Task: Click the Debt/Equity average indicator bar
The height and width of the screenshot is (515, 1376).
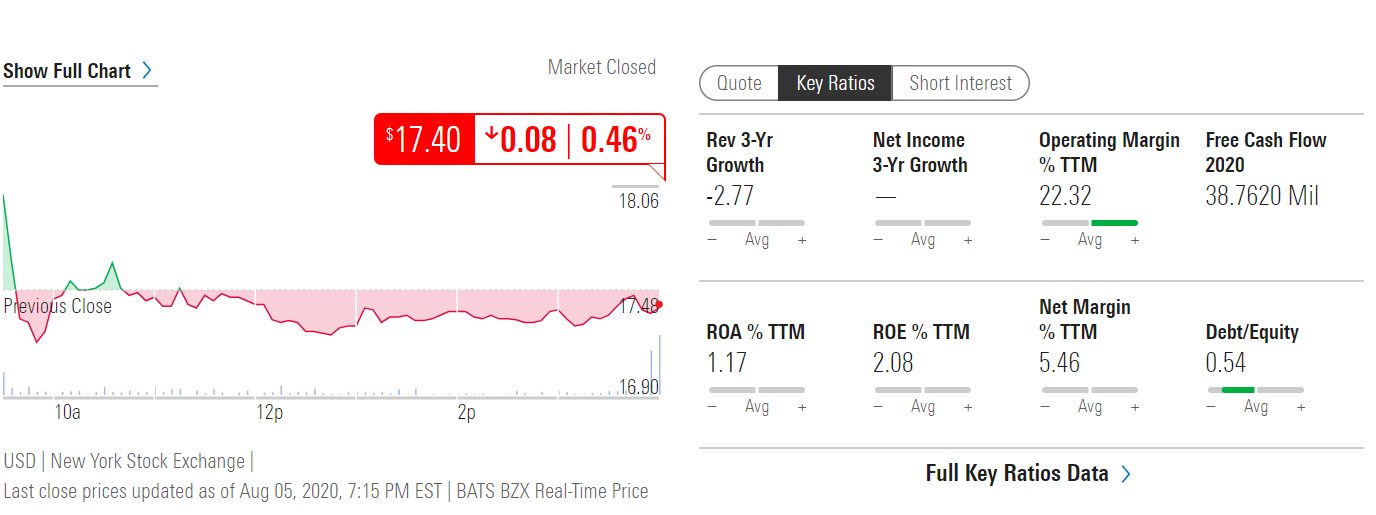Action: [1255, 390]
